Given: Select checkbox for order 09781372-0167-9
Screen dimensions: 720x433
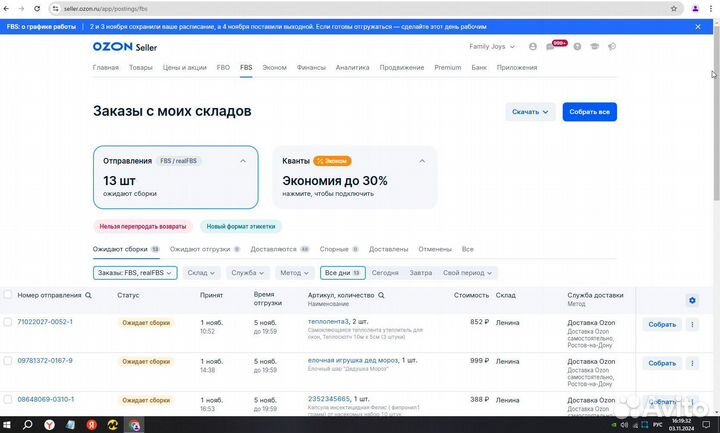Looking at the screenshot, I should [7, 360].
